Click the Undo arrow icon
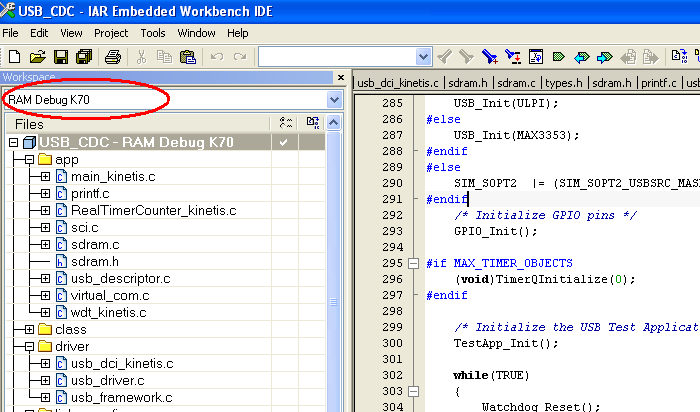700x412 pixels. click(x=217, y=57)
